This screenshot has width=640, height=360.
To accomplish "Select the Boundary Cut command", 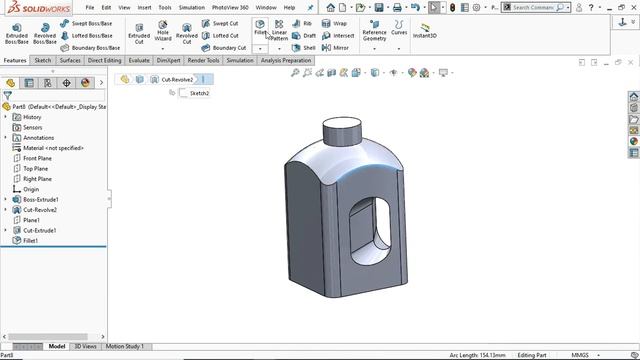I will tap(224, 48).
